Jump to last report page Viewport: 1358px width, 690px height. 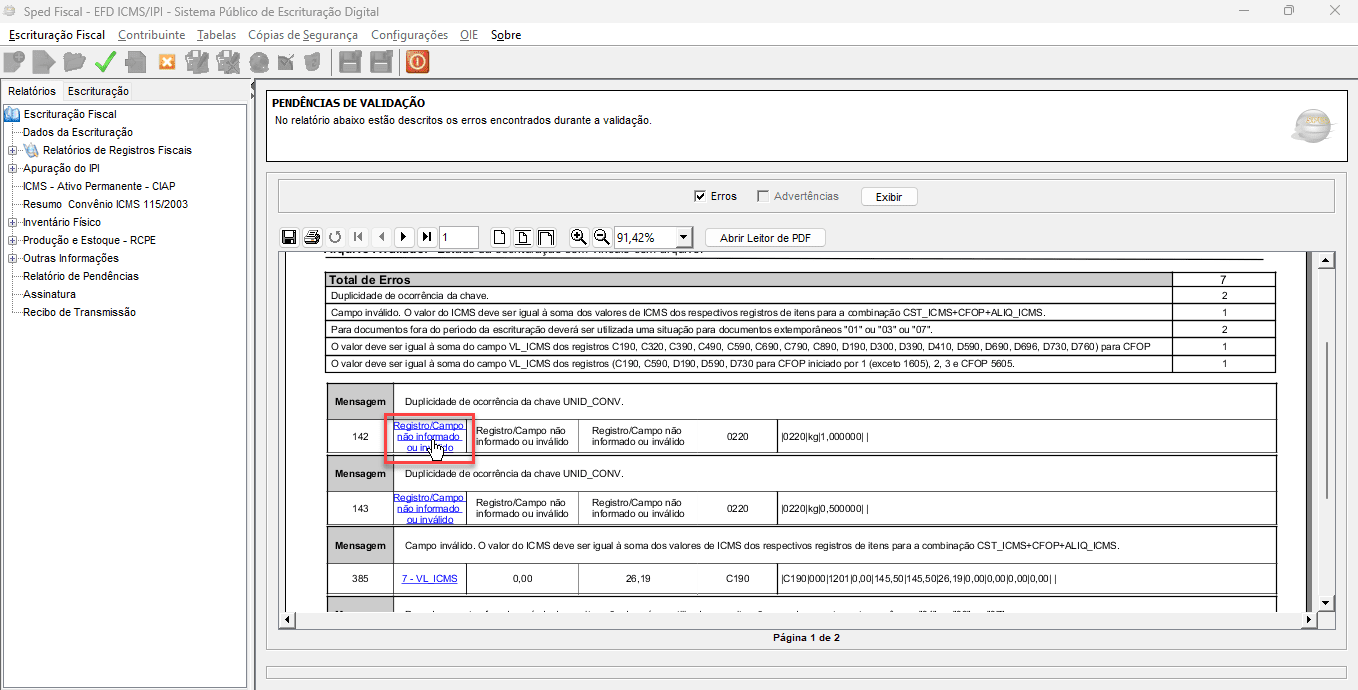pyautogui.click(x=426, y=237)
